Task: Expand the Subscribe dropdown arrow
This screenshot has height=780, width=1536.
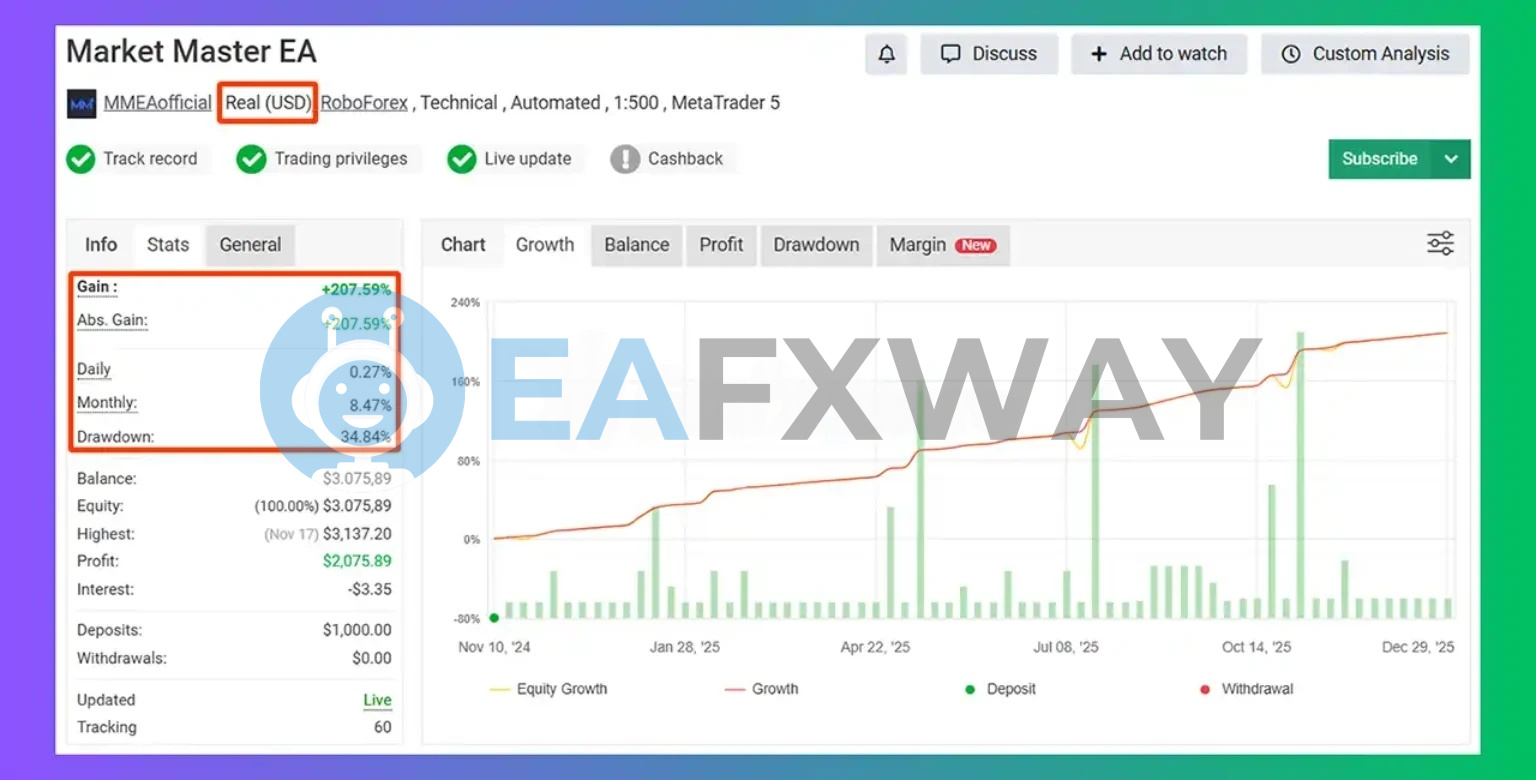Action: point(1451,159)
